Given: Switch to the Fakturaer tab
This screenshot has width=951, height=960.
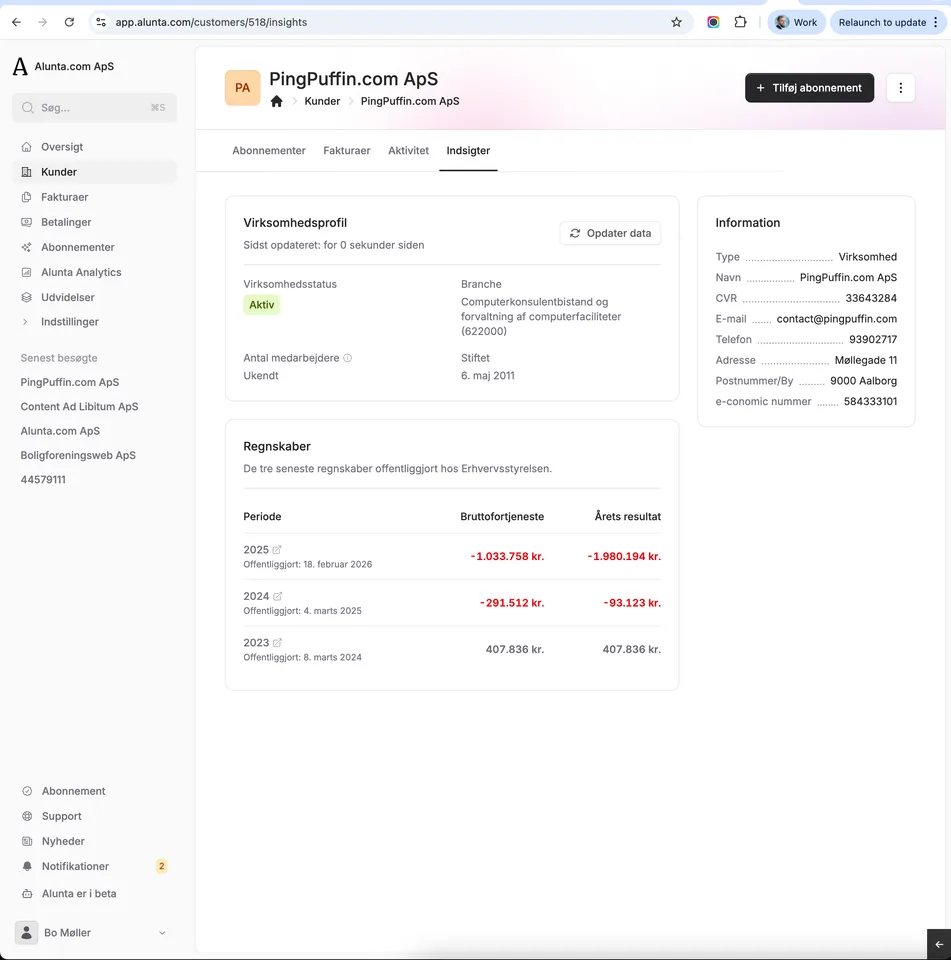Looking at the screenshot, I should (347, 151).
